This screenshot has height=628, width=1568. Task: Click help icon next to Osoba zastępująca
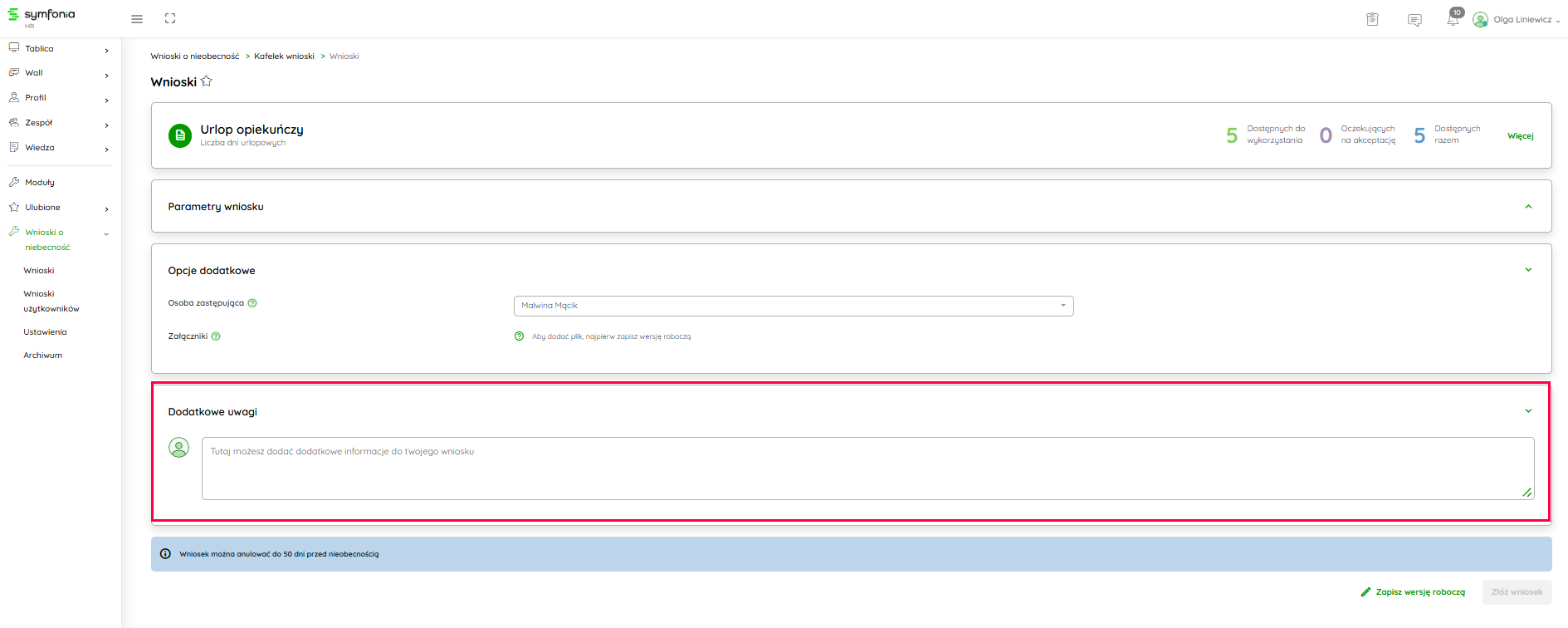click(252, 303)
